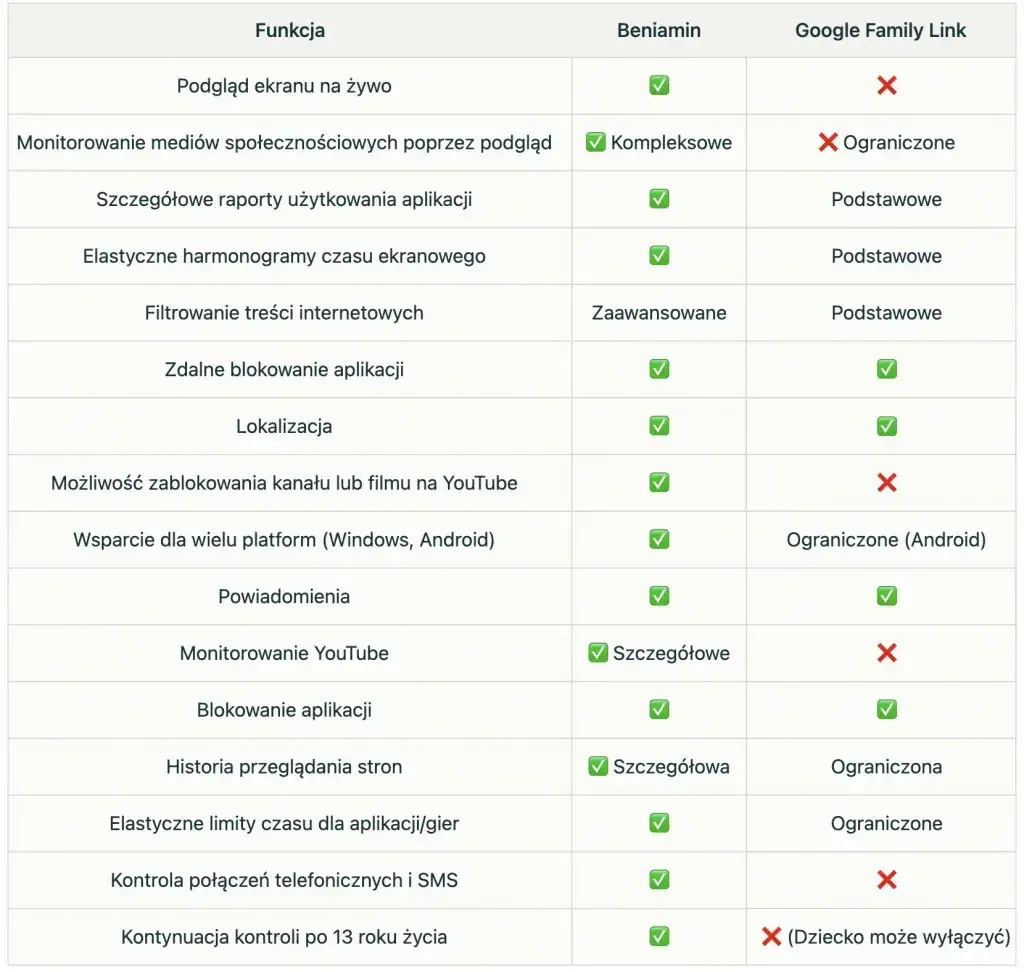This screenshot has width=1024, height=972.
Task: Click red X for blocking YouTube channel row
Action: pos(886,483)
